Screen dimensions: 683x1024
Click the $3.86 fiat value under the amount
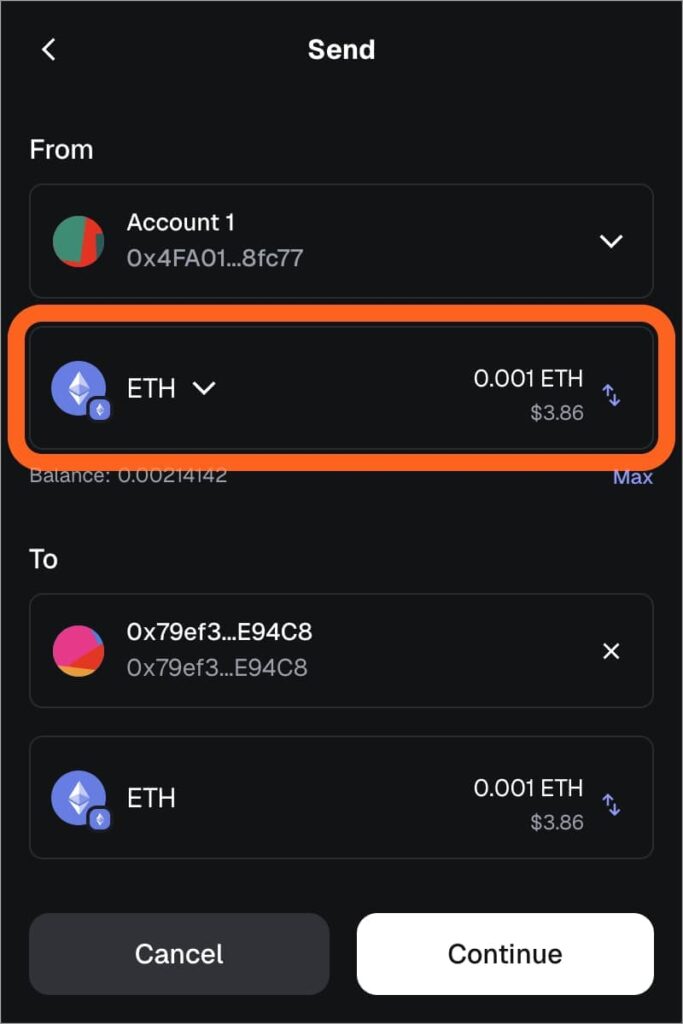point(558,412)
